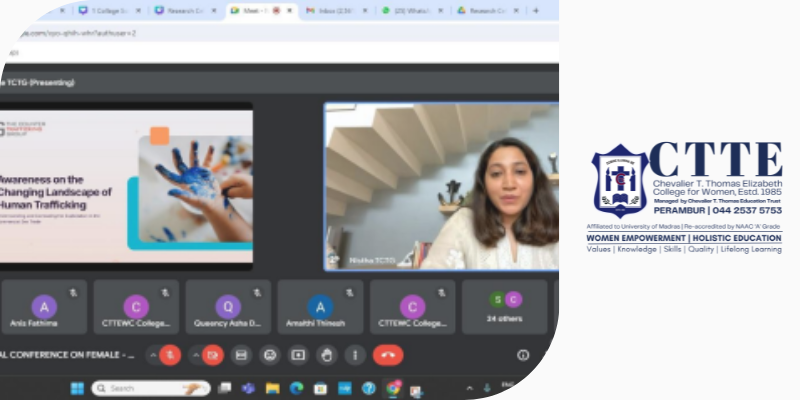
Task: Open Task View on the taskbar
Action: [224, 389]
